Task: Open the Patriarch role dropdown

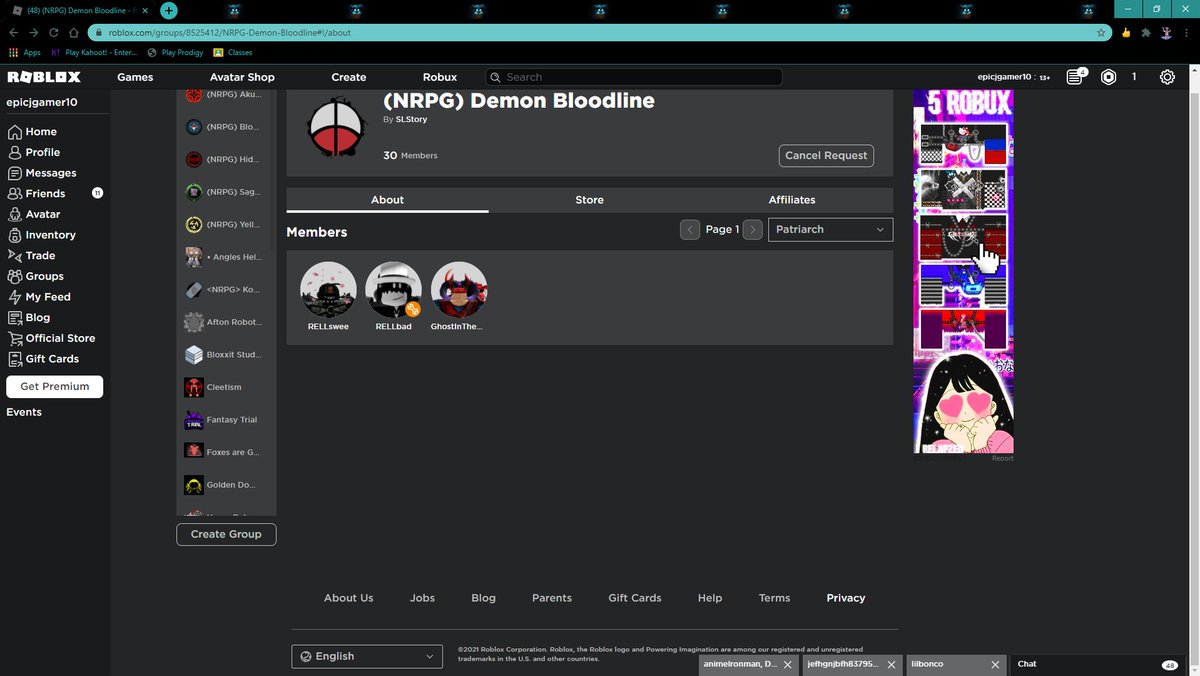Action: (x=830, y=229)
